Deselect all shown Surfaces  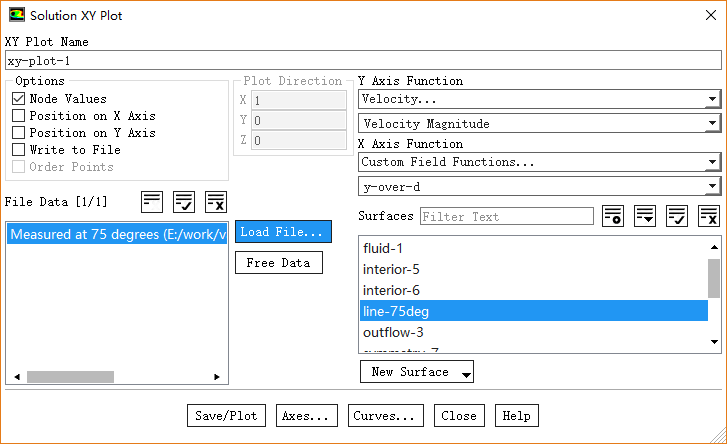(709, 216)
